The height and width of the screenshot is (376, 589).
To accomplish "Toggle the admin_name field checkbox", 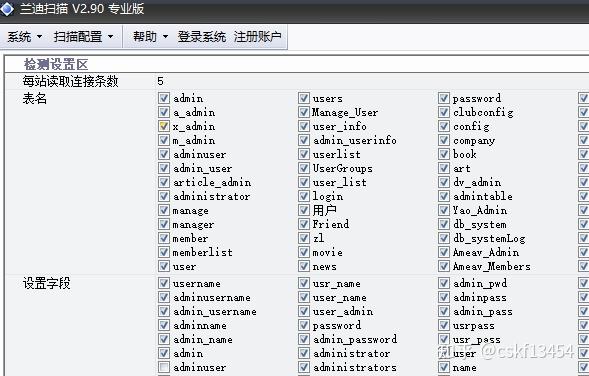I will [163, 339].
